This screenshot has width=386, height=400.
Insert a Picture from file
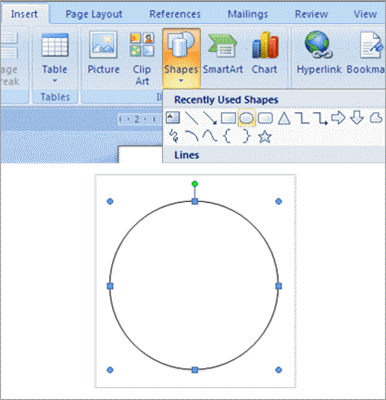pos(103,53)
